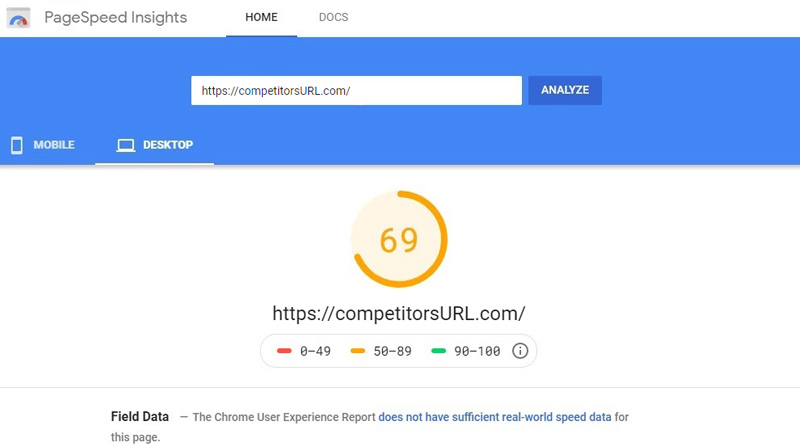This screenshot has width=800, height=444.
Task: Open the score scale info icon
Action: coord(520,351)
